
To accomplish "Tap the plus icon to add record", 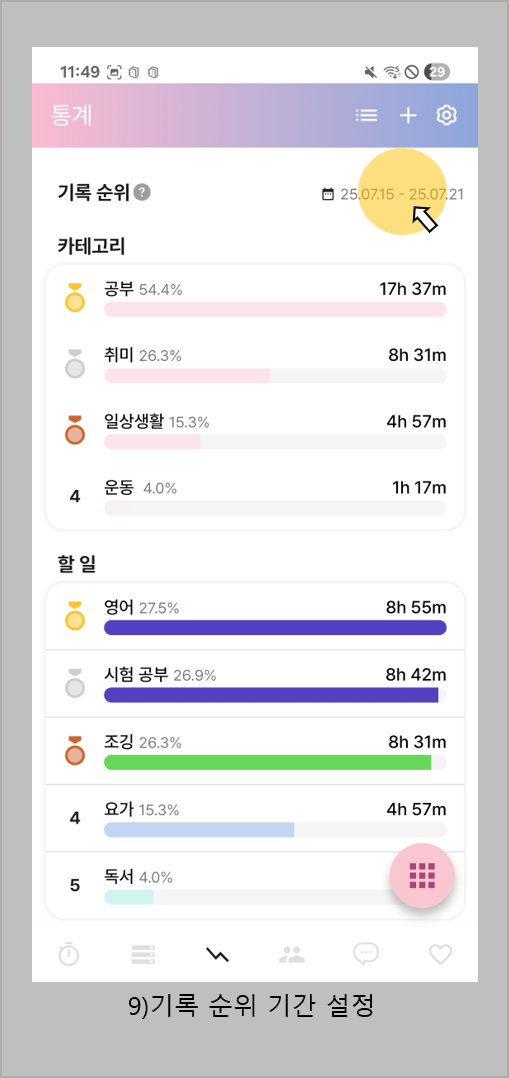I will click(x=409, y=116).
